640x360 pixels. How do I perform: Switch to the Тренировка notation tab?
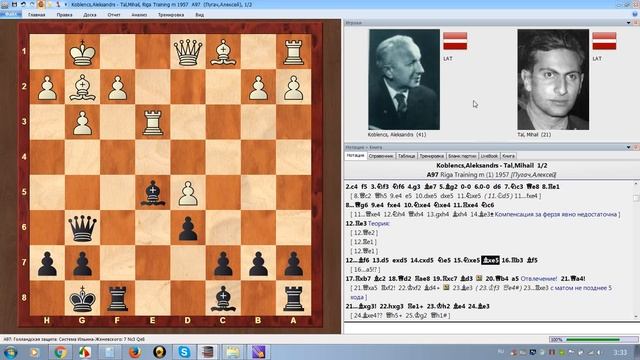pyautogui.click(x=431, y=156)
